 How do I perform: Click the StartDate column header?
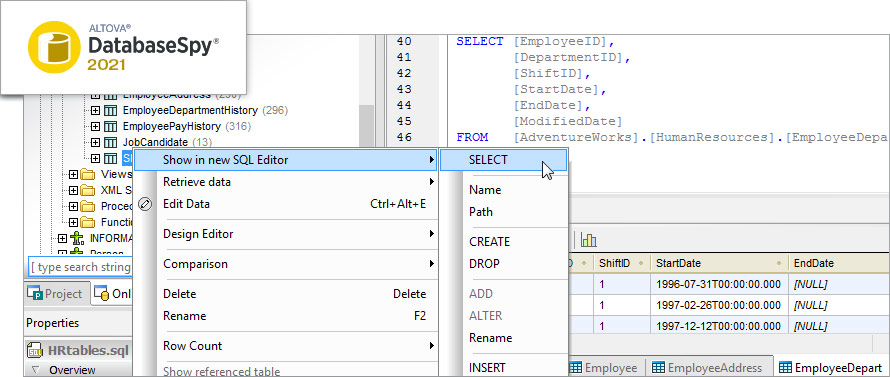click(719, 263)
